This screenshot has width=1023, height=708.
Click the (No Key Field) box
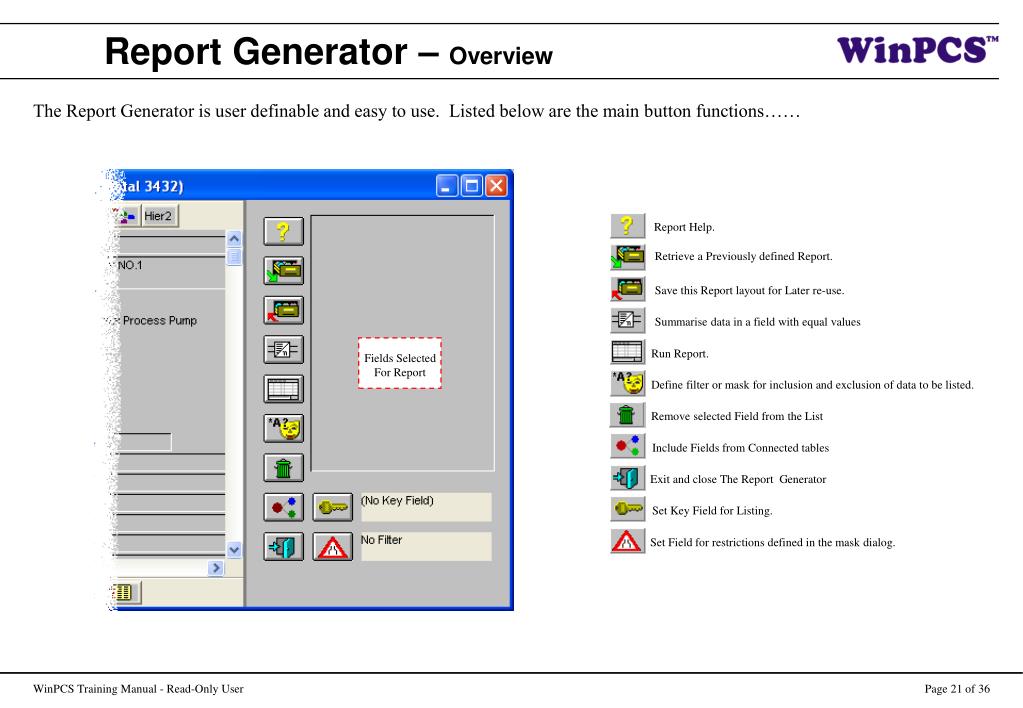pos(426,507)
